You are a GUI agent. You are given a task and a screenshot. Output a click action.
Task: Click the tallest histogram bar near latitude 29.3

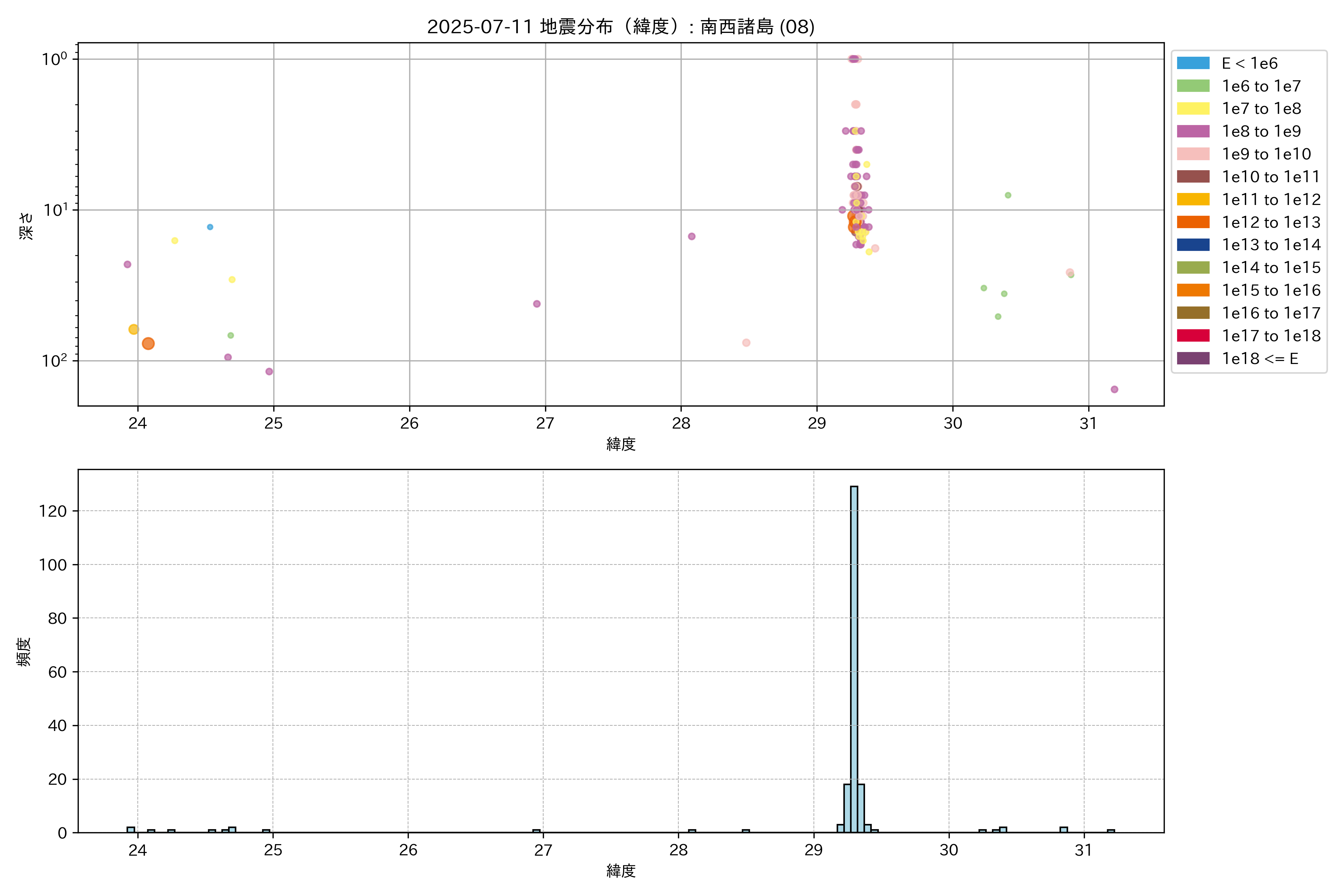[854, 657]
